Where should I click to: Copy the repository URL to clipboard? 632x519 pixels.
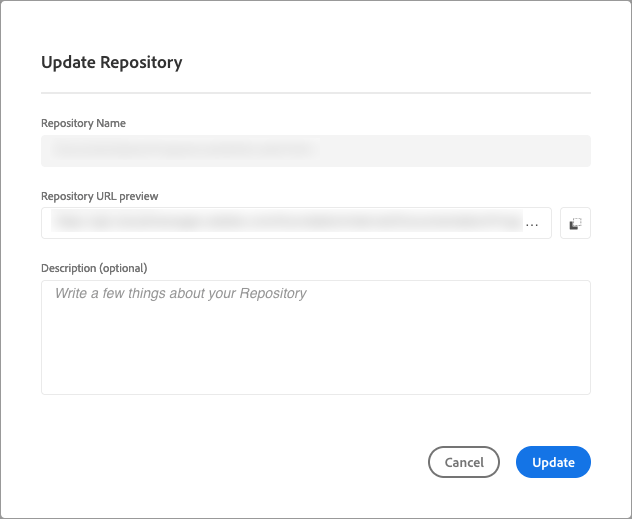click(575, 223)
